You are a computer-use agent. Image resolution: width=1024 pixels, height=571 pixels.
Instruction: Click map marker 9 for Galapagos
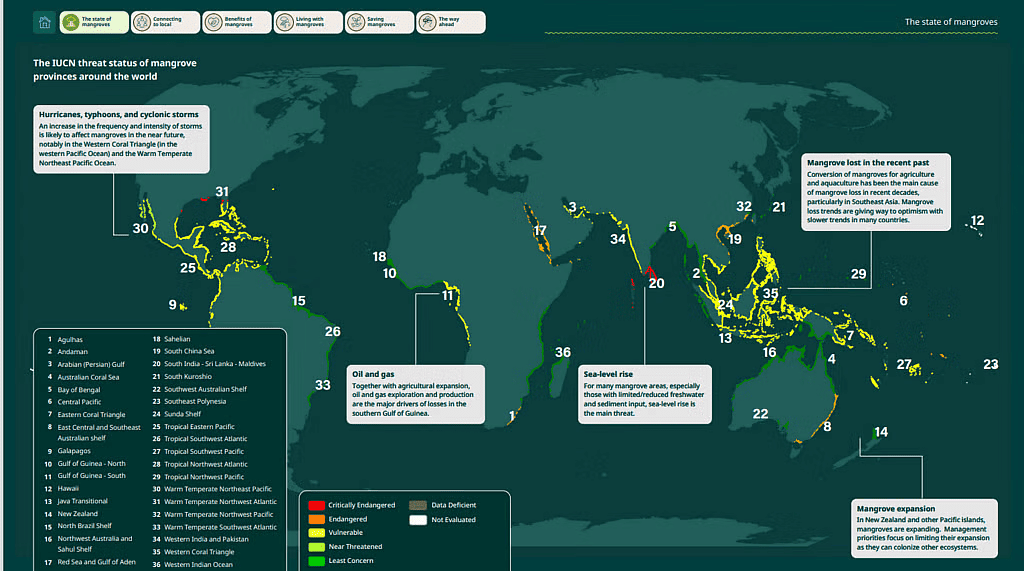(172, 305)
